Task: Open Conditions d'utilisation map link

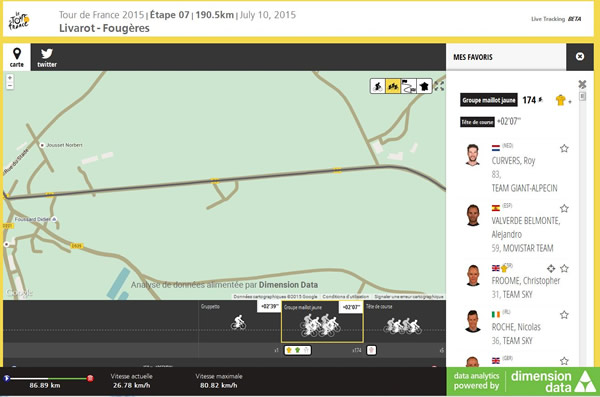Action: 346,296
